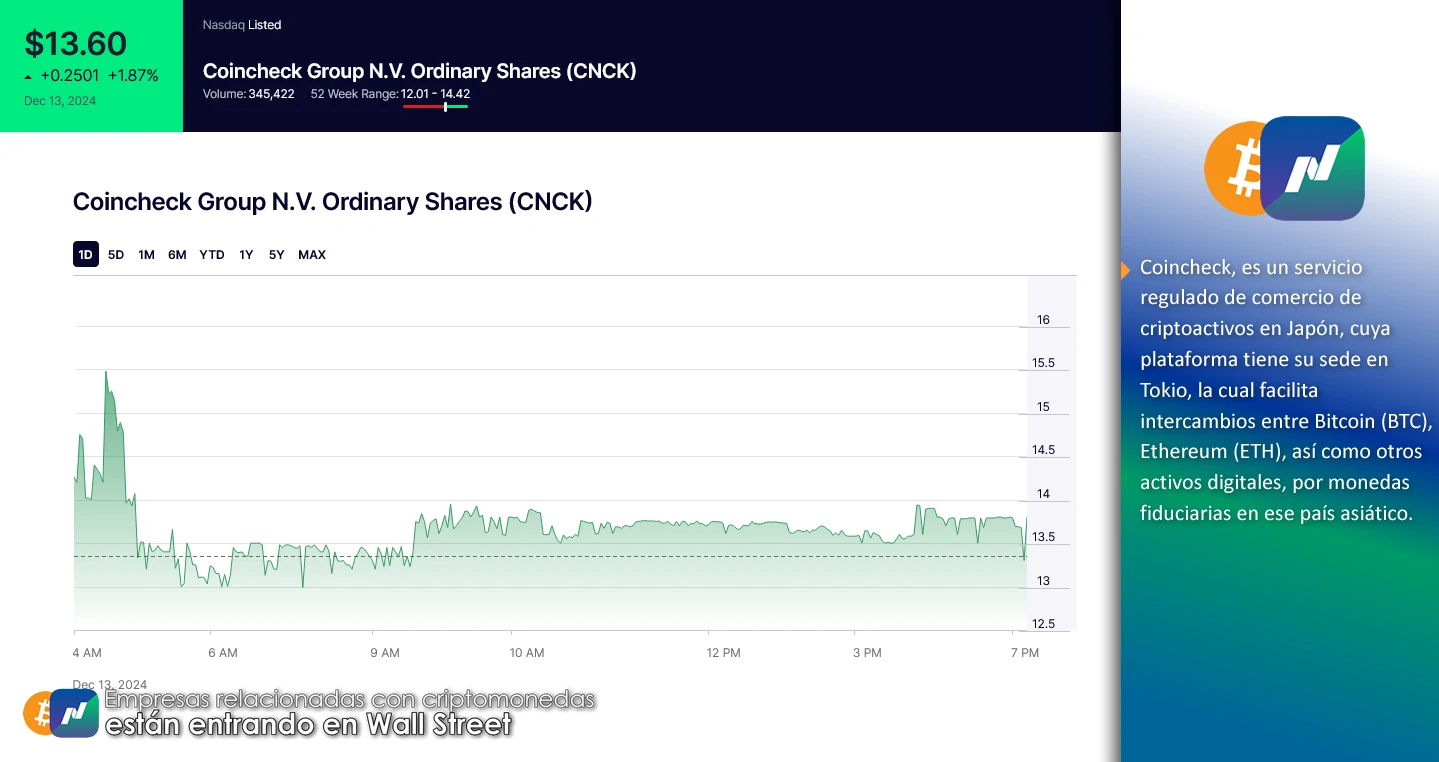Click the orange triangle bullet before Coincheck text
Image resolution: width=1439 pixels, height=762 pixels.
click(1127, 269)
